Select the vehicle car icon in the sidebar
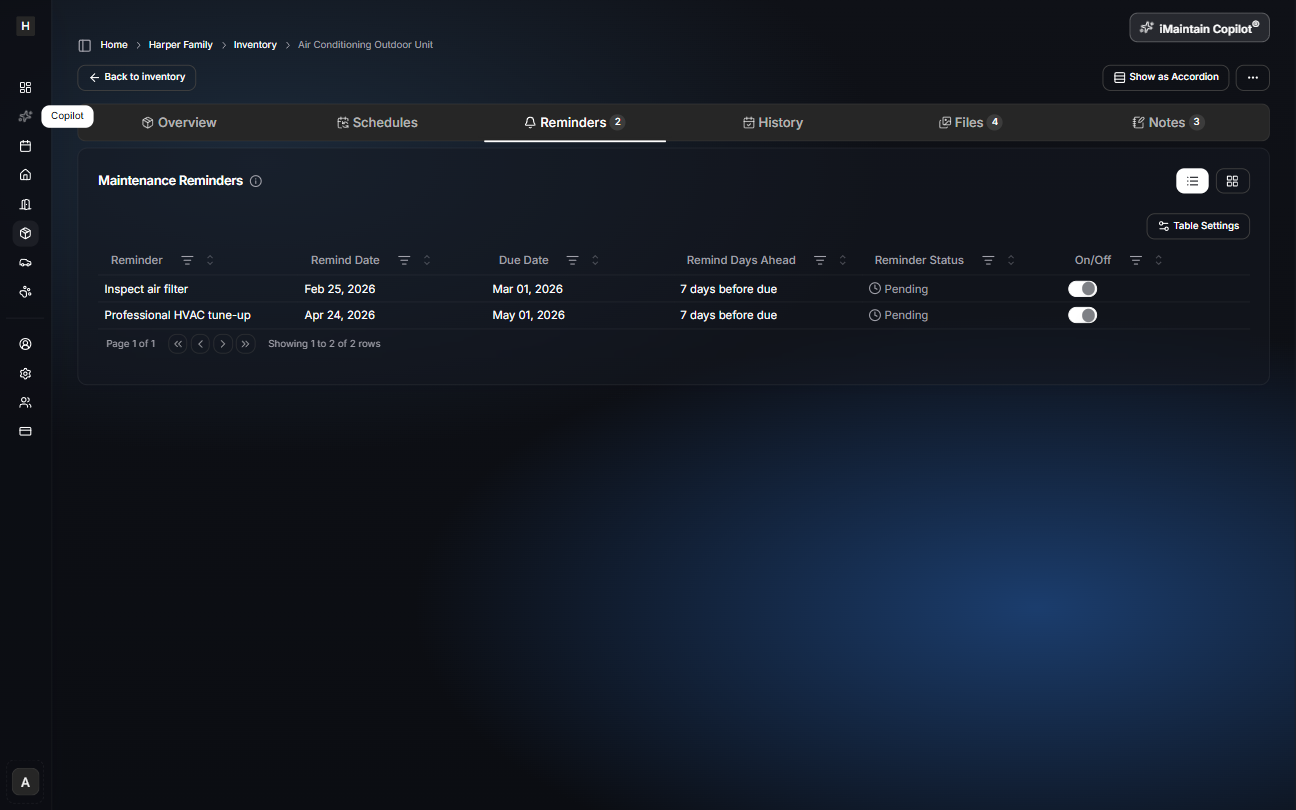 [25, 262]
